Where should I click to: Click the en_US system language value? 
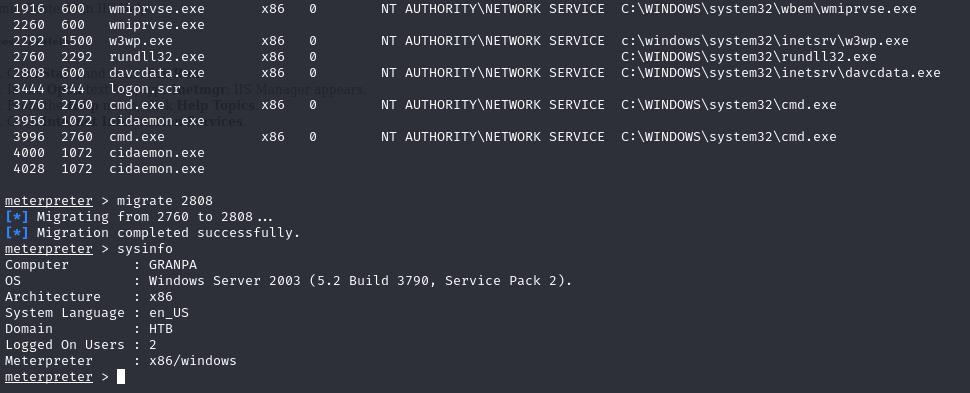(169, 313)
